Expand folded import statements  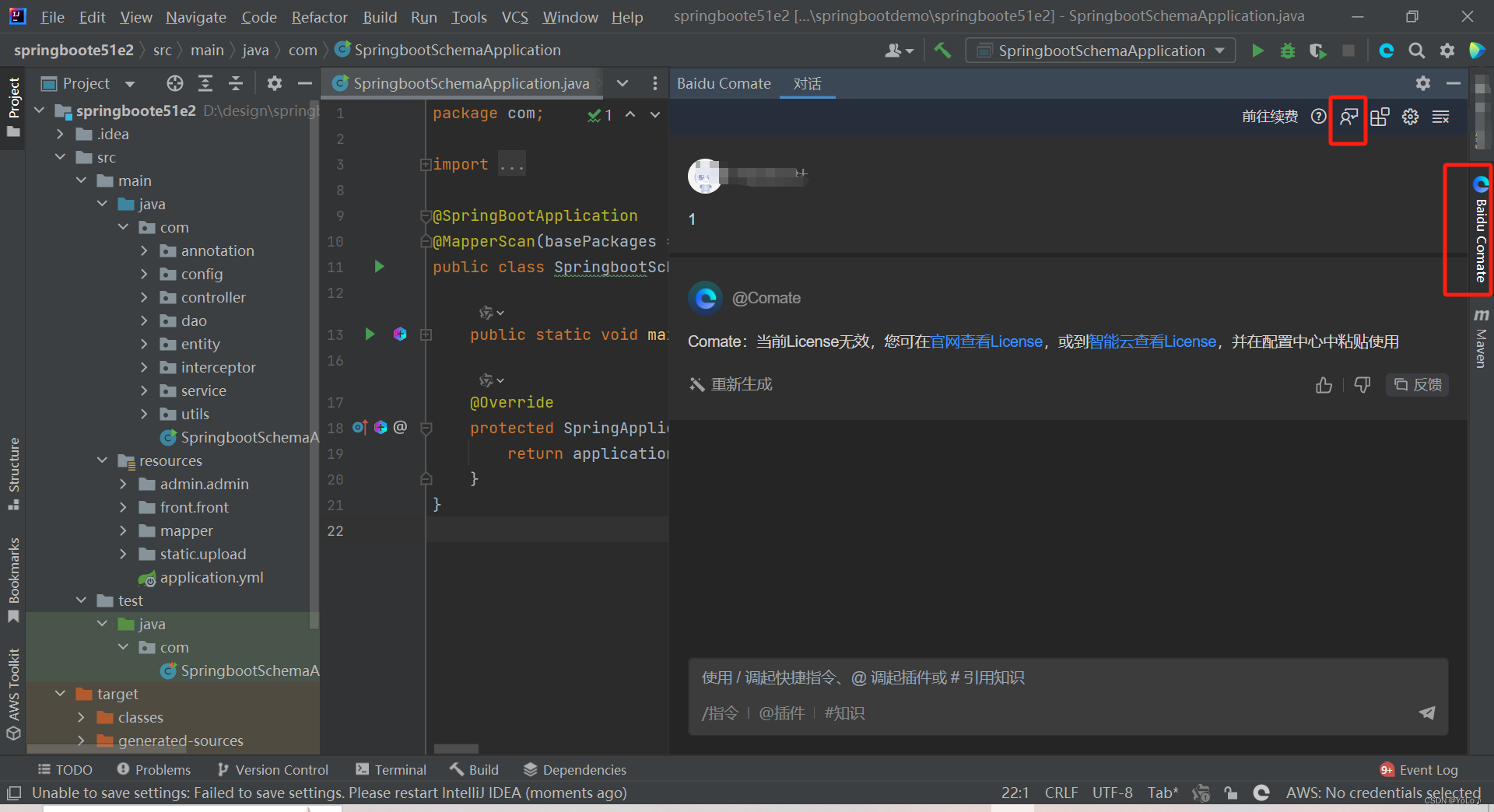click(x=425, y=164)
